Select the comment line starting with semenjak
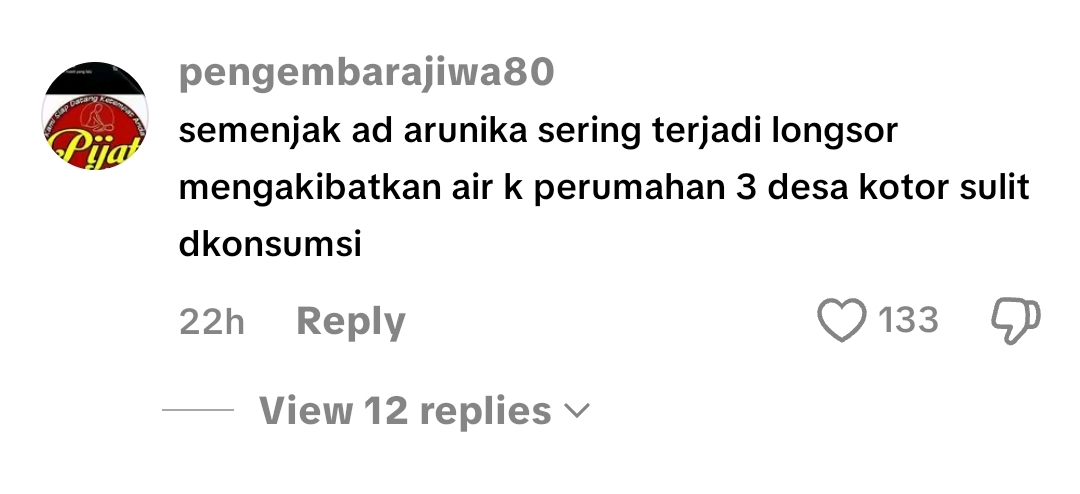 538,131
